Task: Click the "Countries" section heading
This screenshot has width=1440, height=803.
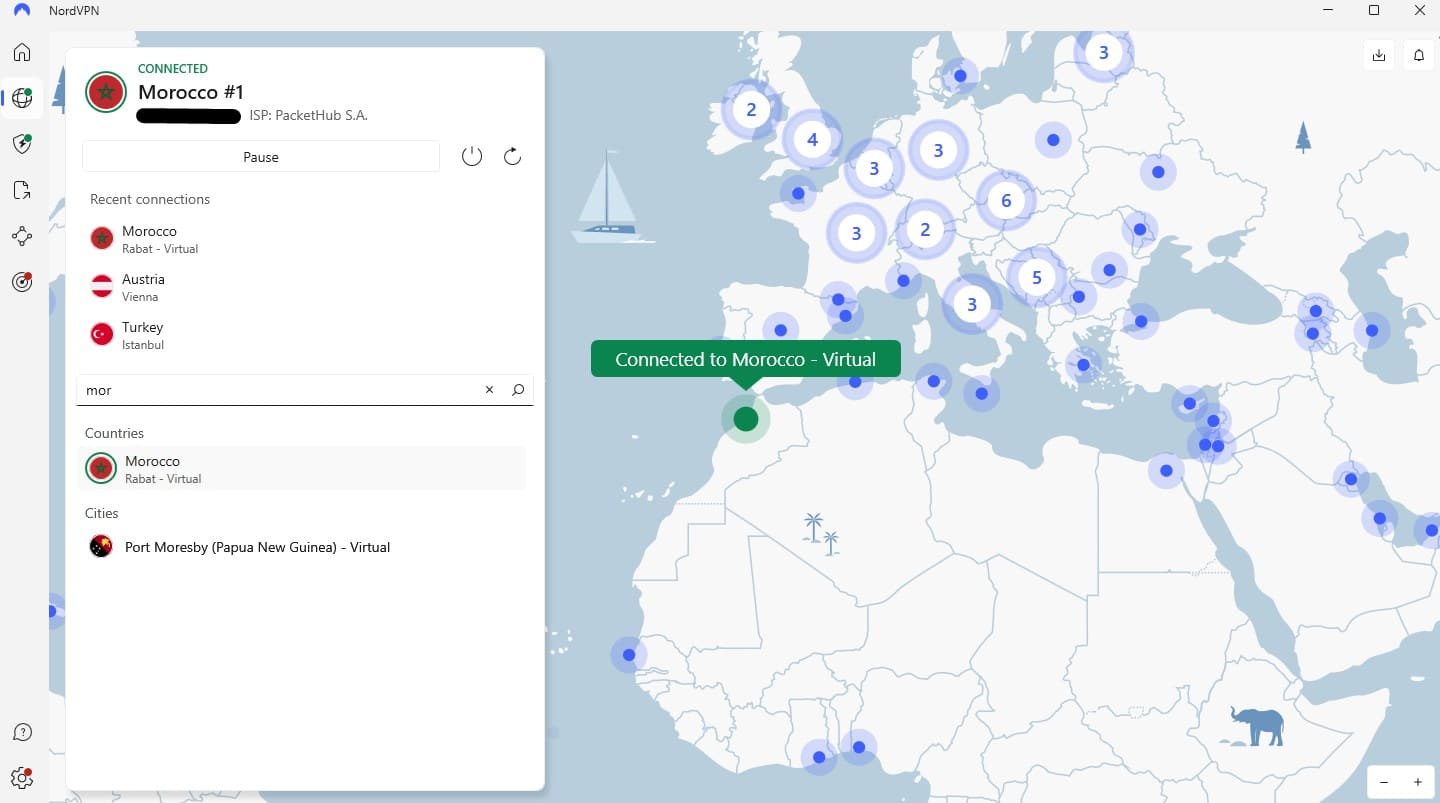Action: pyautogui.click(x=115, y=433)
